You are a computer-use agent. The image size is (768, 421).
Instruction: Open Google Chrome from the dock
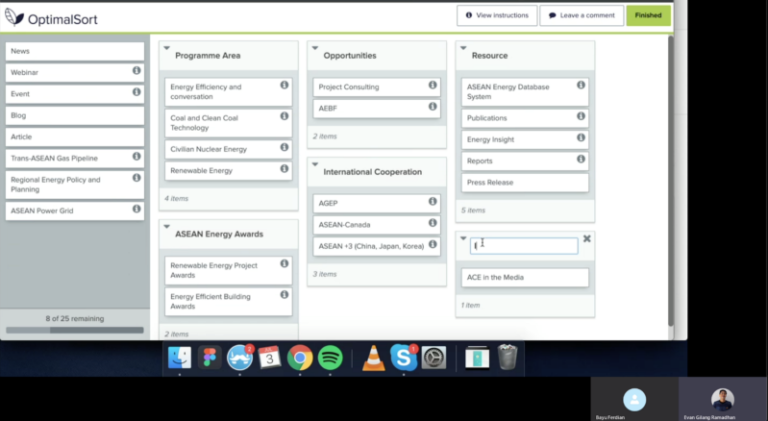coord(300,357)
